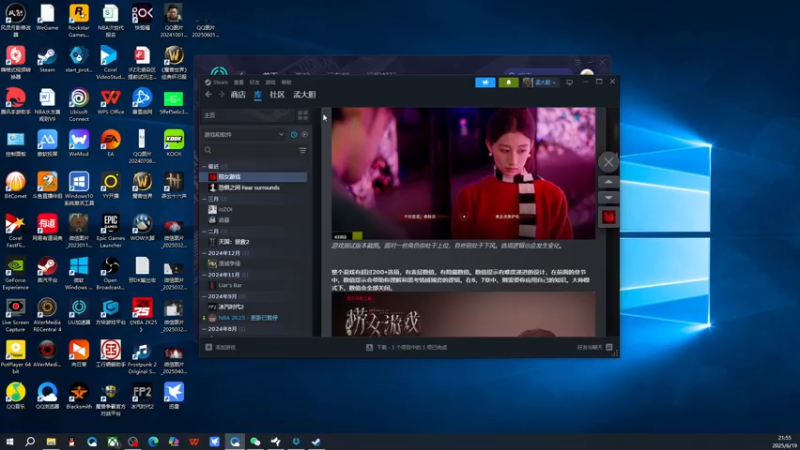This screenshot has height=450, width=800.
Task: Open the Steam desktop shortcut
Action: pyautogui.click(x=47, y=60)
